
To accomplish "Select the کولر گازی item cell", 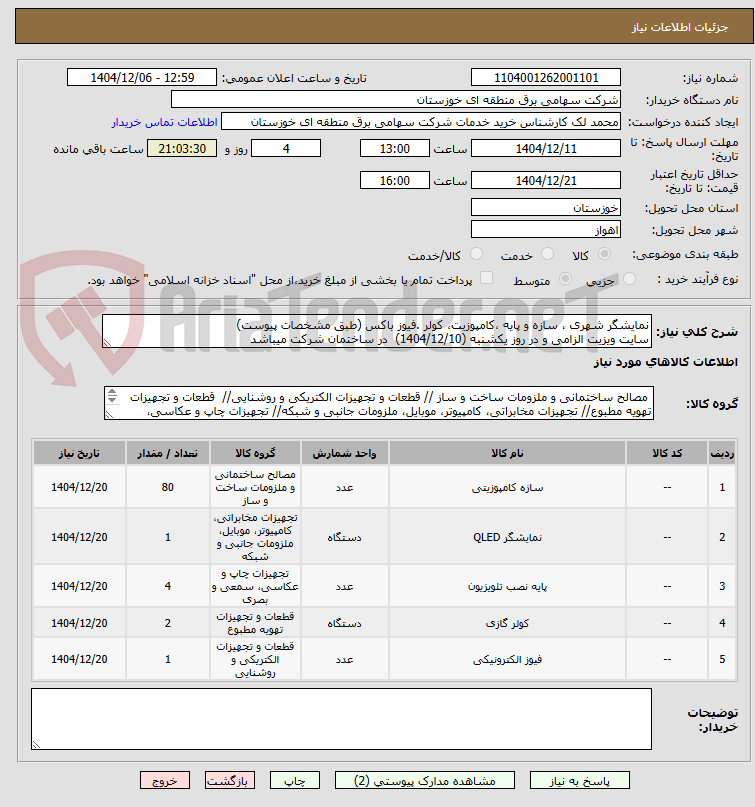I will 507,623.
